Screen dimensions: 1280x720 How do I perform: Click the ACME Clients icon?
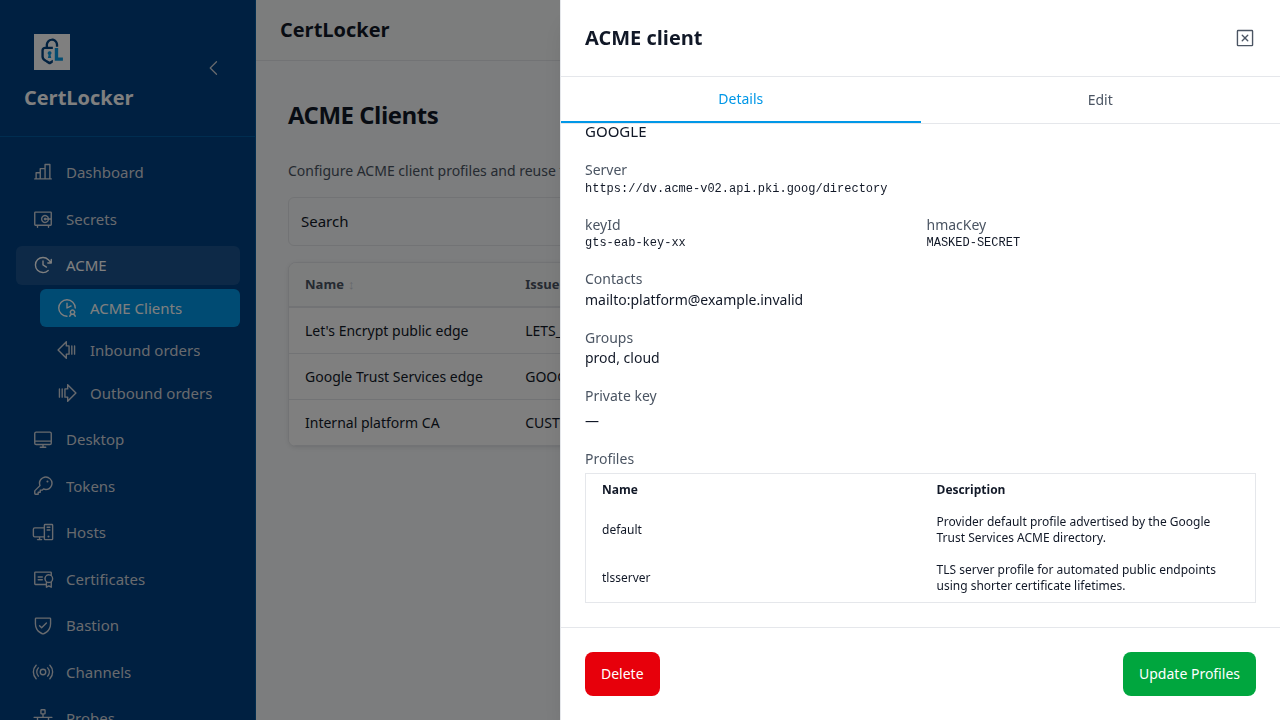pos(67,308)
